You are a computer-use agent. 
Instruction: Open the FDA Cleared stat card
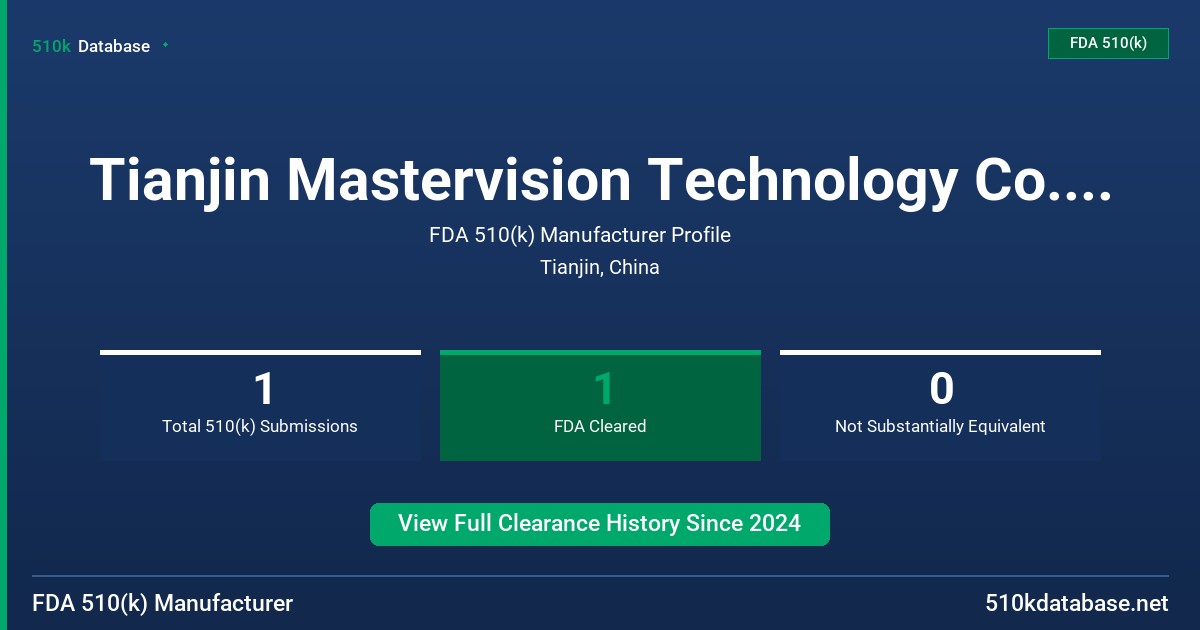[600, 405]
